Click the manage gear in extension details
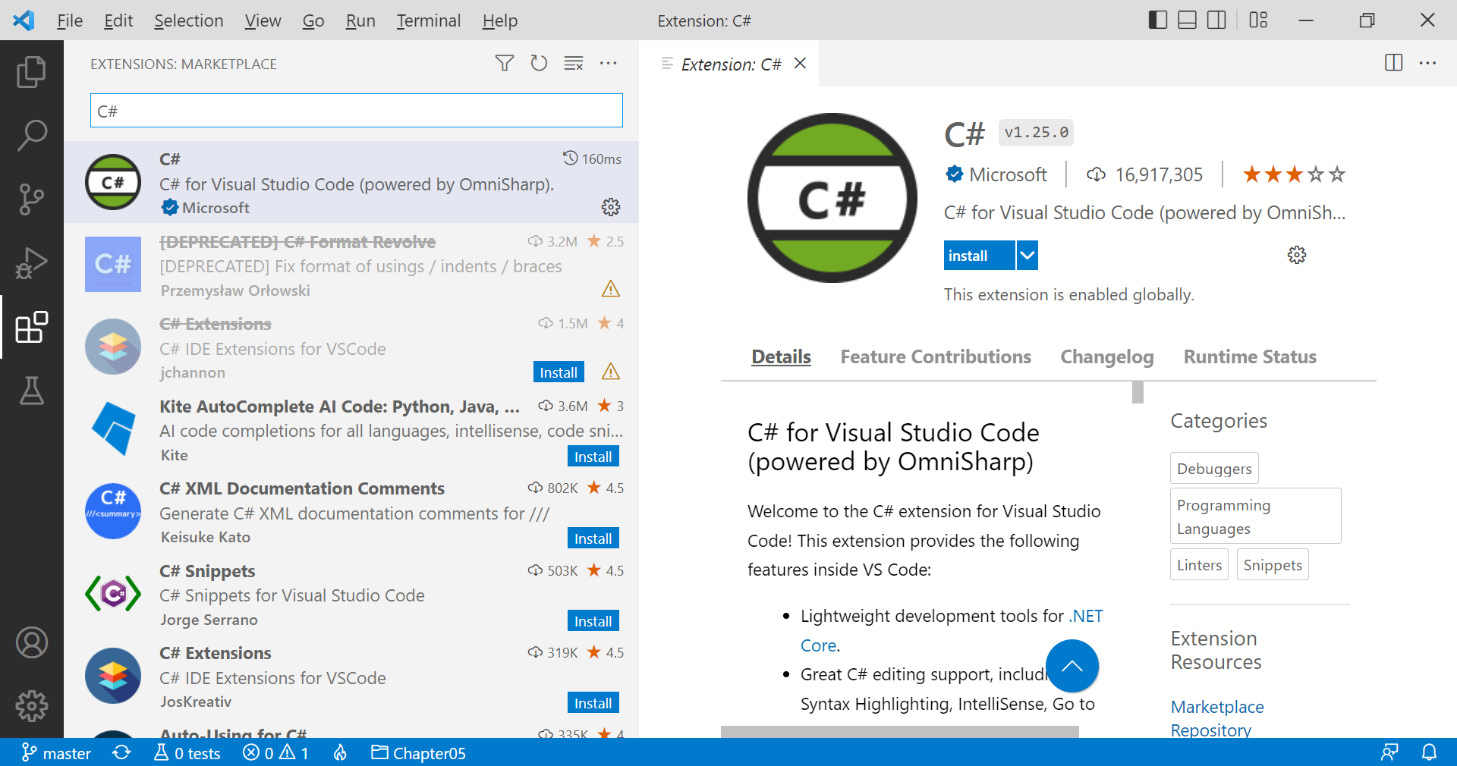 (x=1297, y=255)
